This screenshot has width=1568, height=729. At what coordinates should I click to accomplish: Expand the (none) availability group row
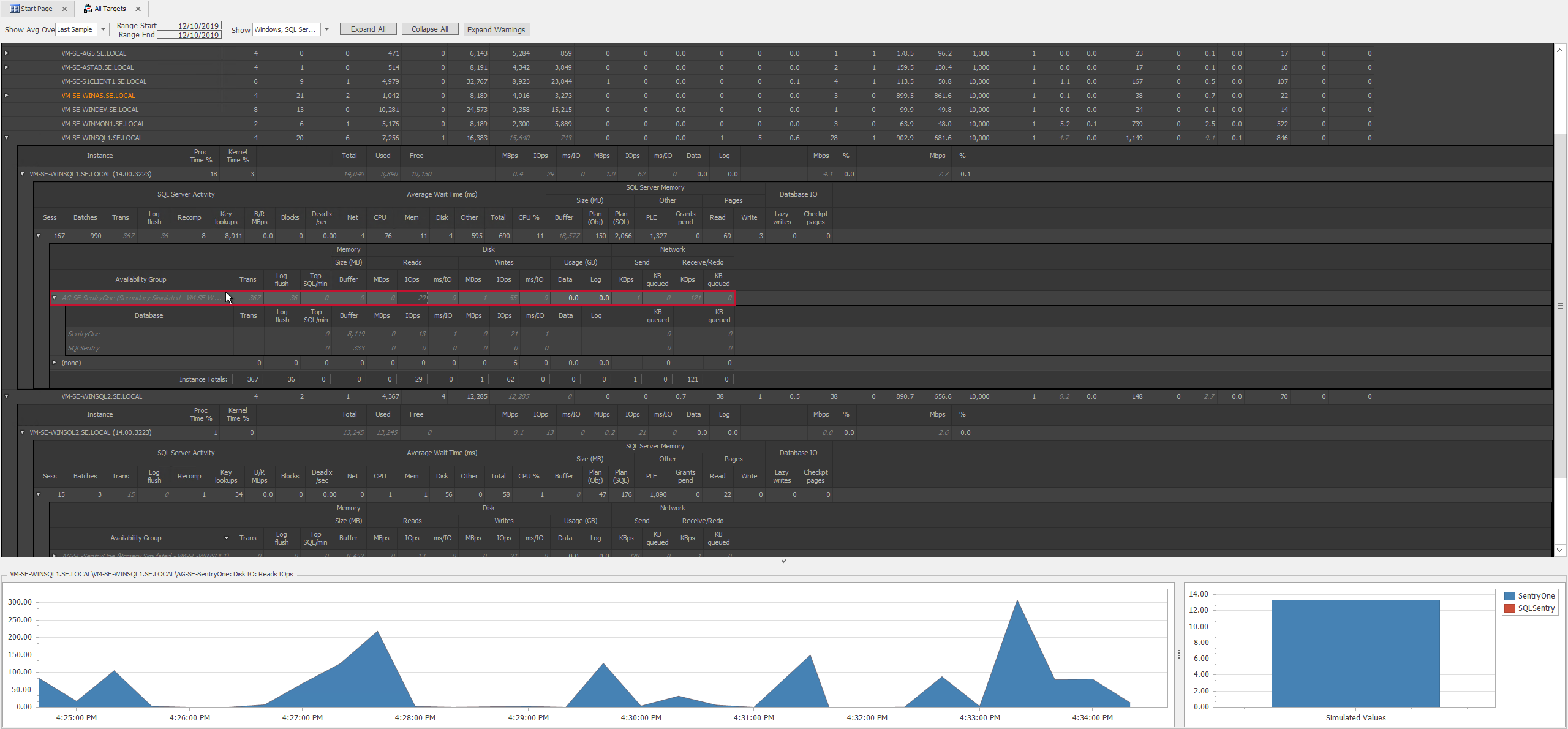pos(54,363)
